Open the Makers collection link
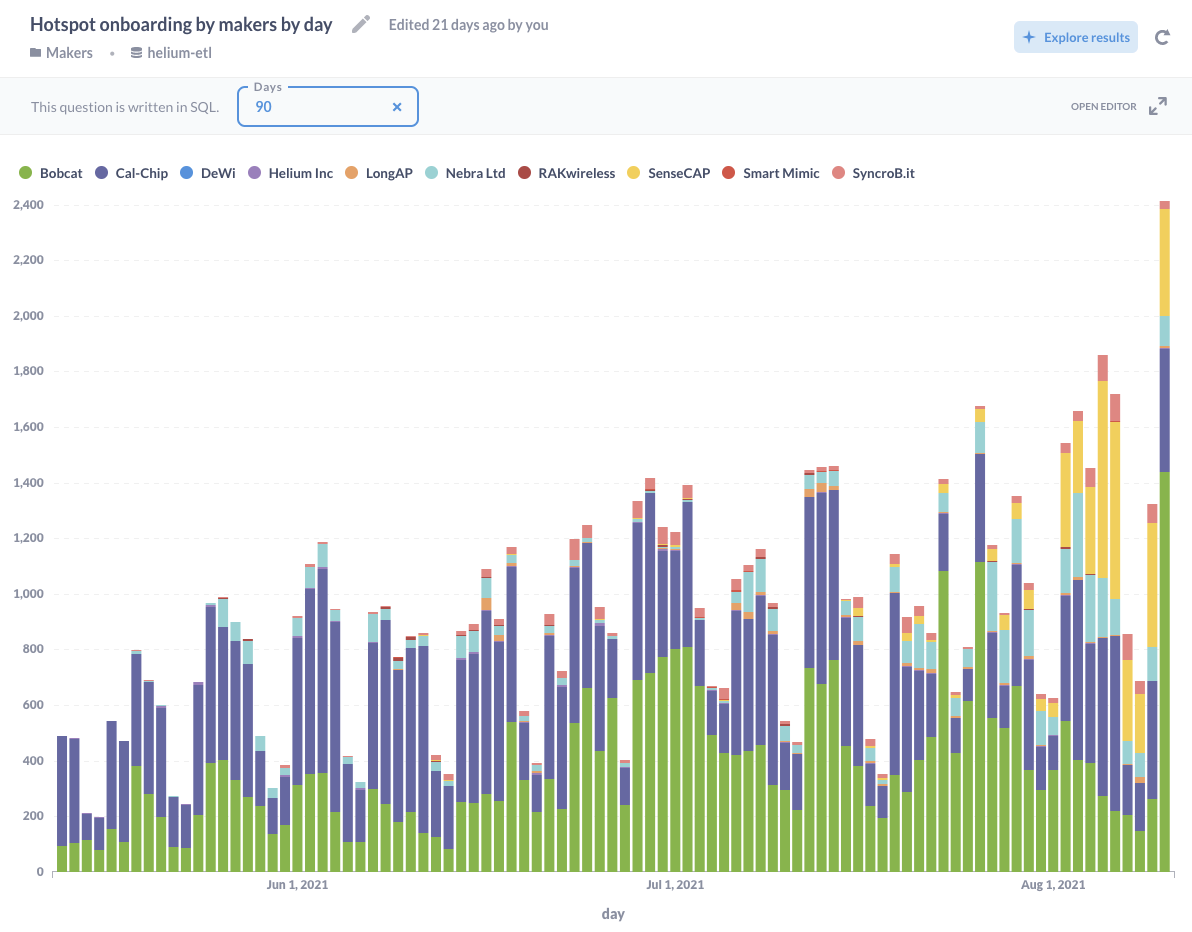The height and width of the screenshot is (932, 1192). click(69, 52)
